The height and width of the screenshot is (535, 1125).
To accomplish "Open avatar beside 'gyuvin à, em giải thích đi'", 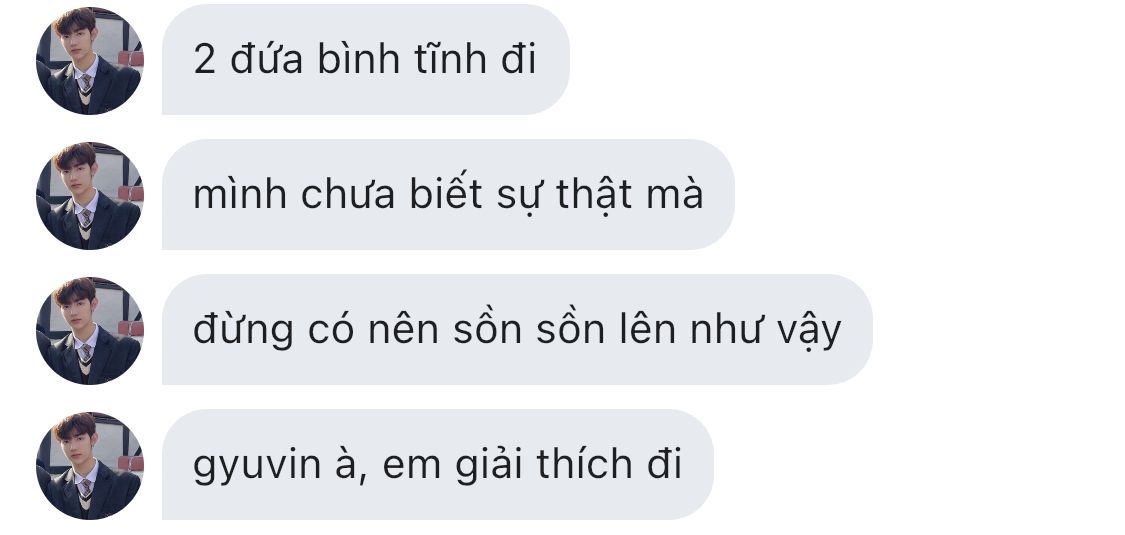I will click(x=90, y=465).
